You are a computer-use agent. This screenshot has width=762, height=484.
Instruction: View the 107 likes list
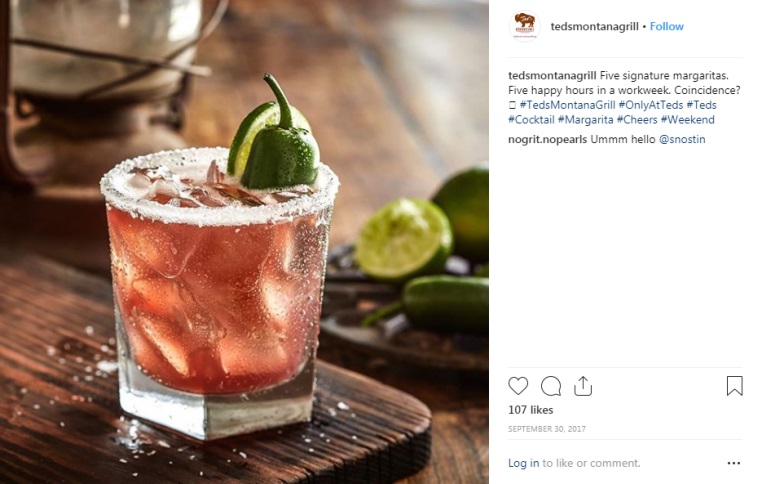531,410
